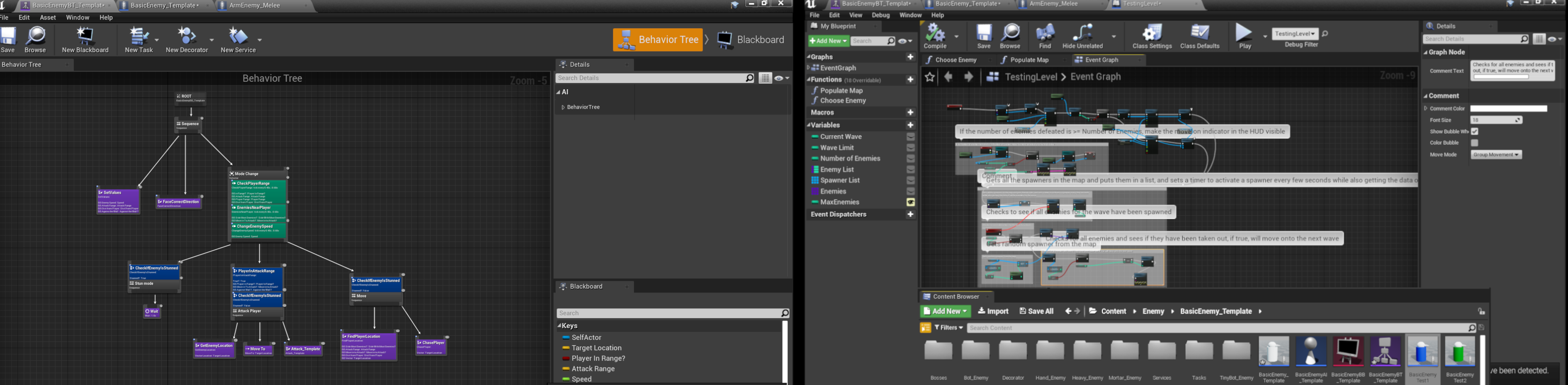Add a new macro with plus icon

tap(911, 113)
